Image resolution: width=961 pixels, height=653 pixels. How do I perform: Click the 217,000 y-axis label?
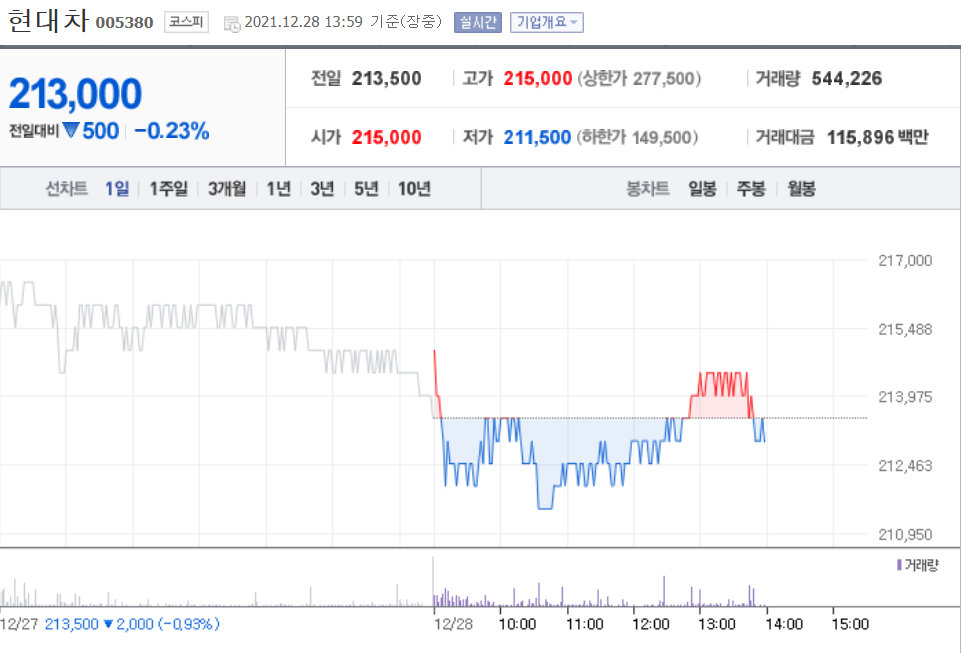tap(905, 261)
